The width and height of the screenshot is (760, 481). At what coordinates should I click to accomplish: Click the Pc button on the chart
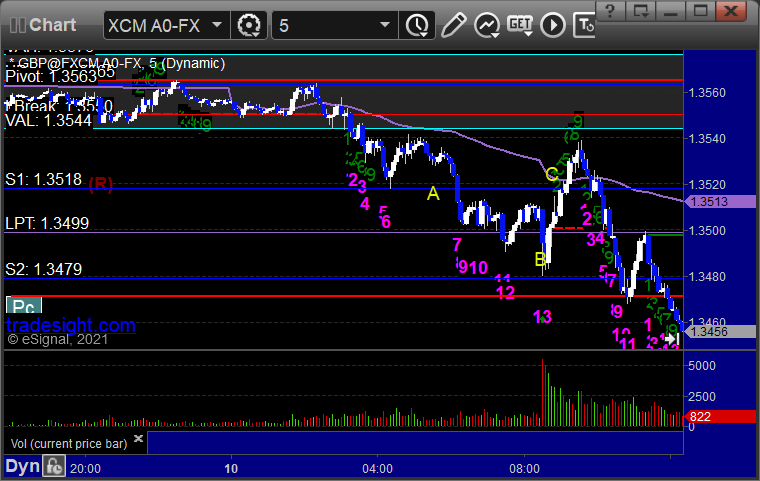point(24,306)
